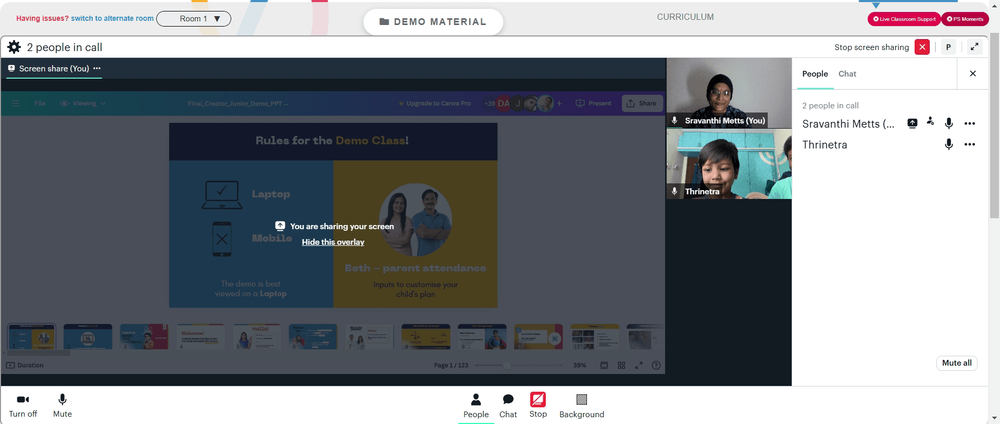This screenshot has height=424, width=1000.
Task: Click Hide this overlay link
Action: point(333,242)
